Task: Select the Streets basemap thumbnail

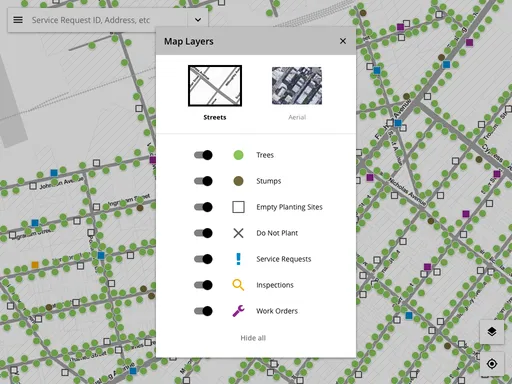Action: coord(215,86)
